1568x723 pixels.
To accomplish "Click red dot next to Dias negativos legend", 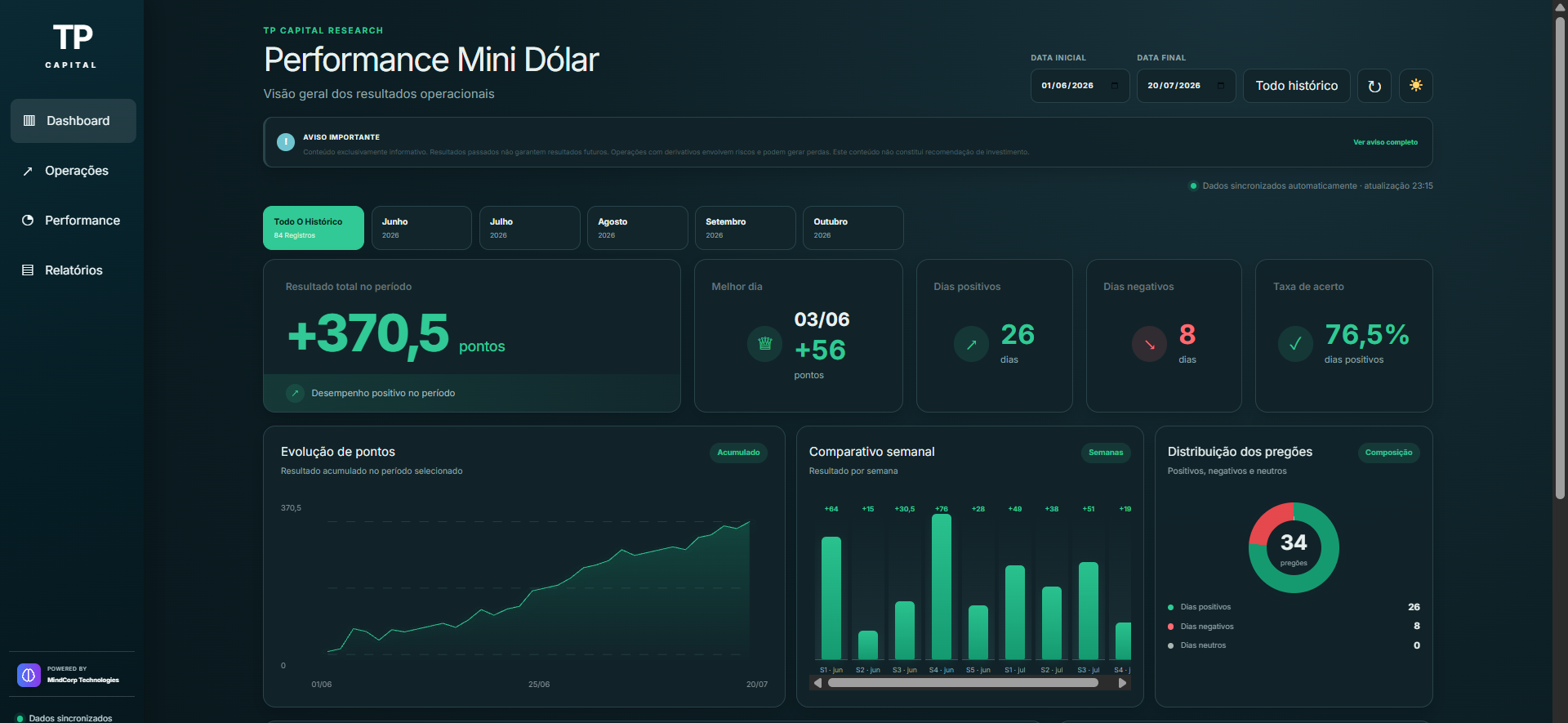I will pyautogui.click(x=1170, y=627).
